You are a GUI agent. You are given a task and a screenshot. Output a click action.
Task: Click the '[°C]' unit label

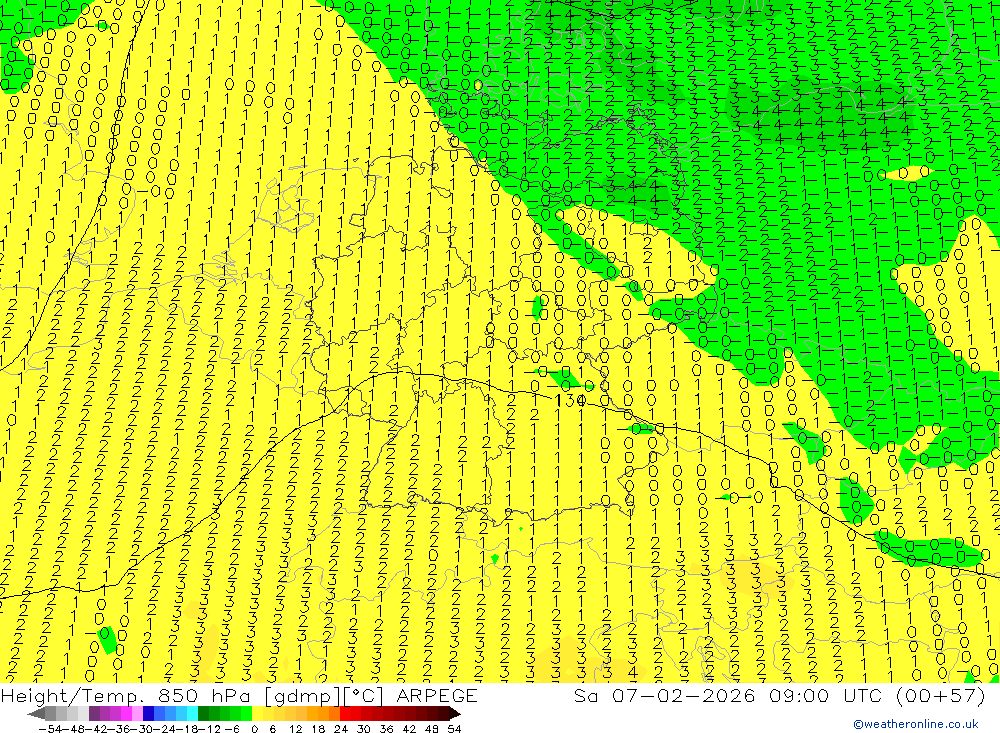[x=363, y=696]
